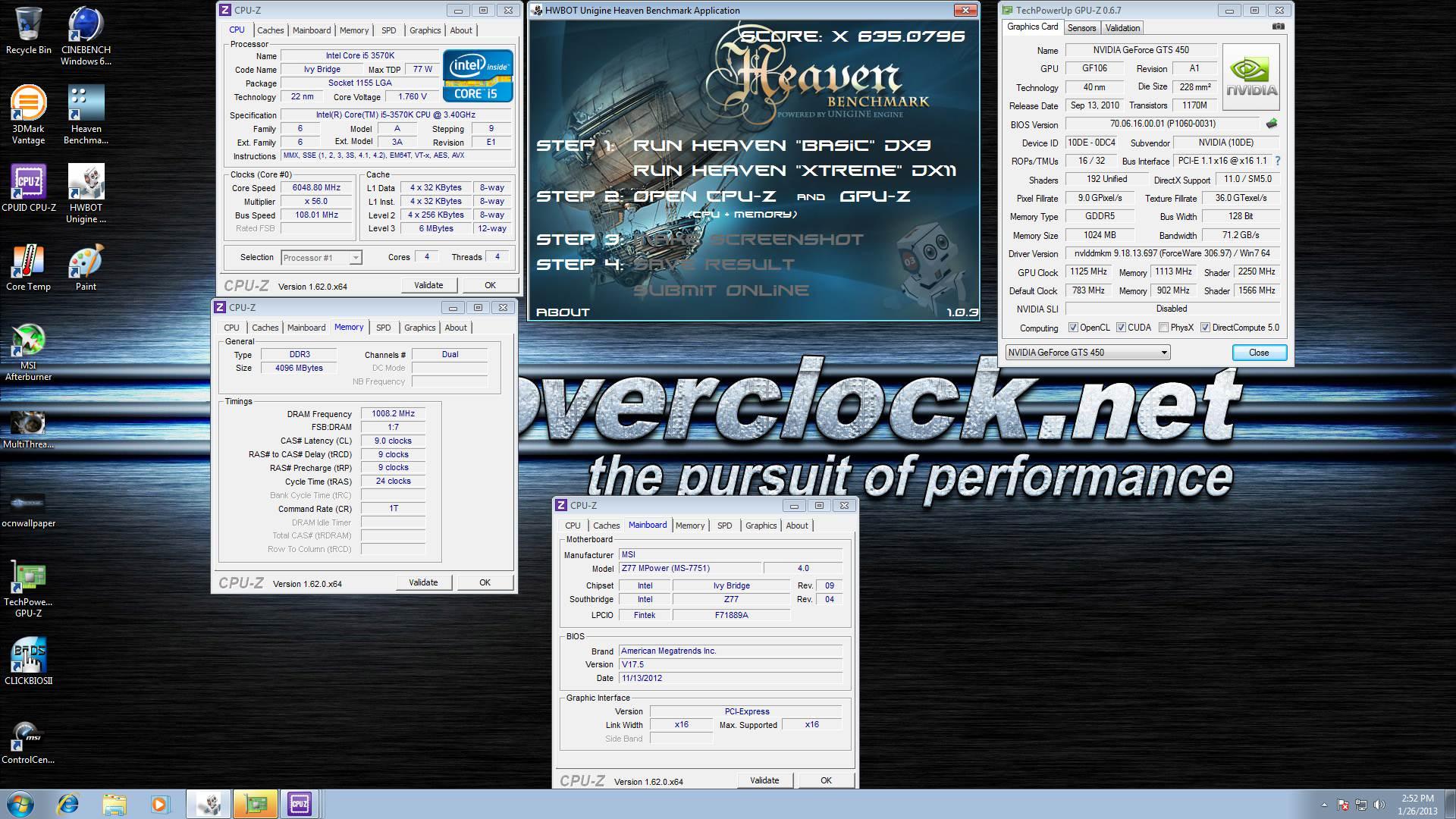1456x819 pixels.
Task: Click OK in Memory CPU-Z window
Action: (485, 582)
